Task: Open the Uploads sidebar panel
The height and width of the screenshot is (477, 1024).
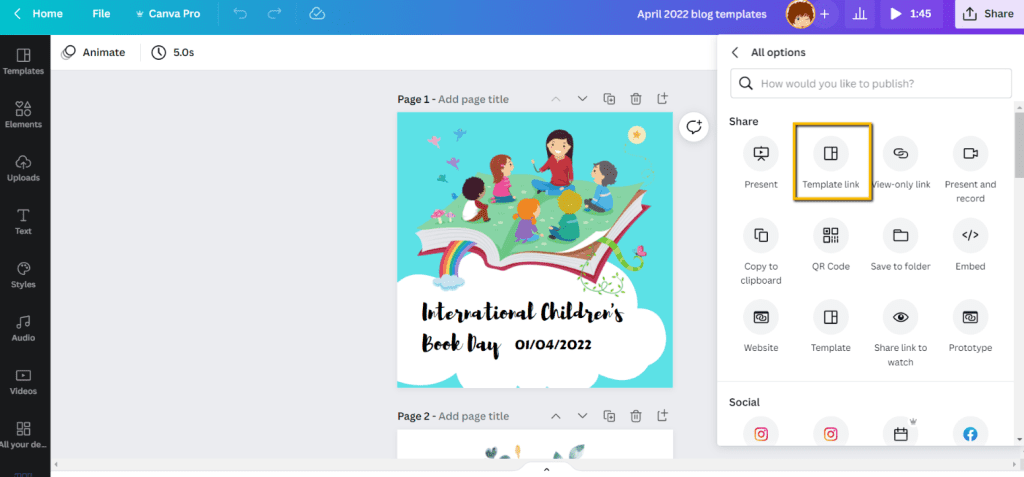Action: 24,168
